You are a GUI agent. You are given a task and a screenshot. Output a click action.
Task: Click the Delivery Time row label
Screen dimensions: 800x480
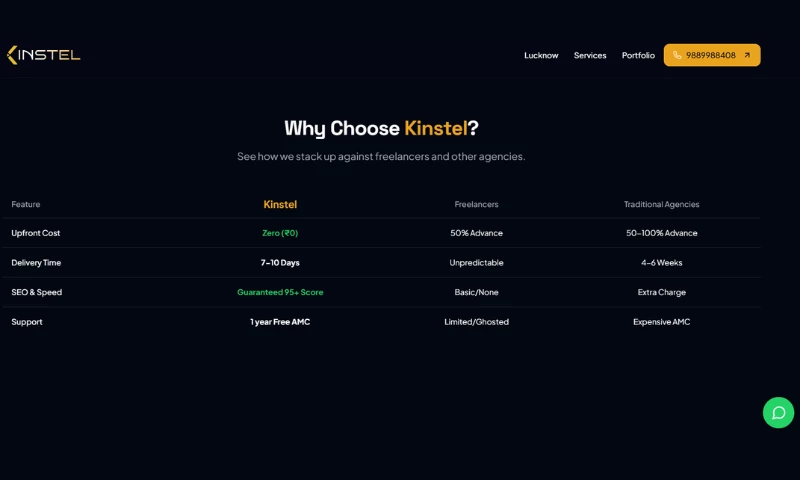click(36, 263)
